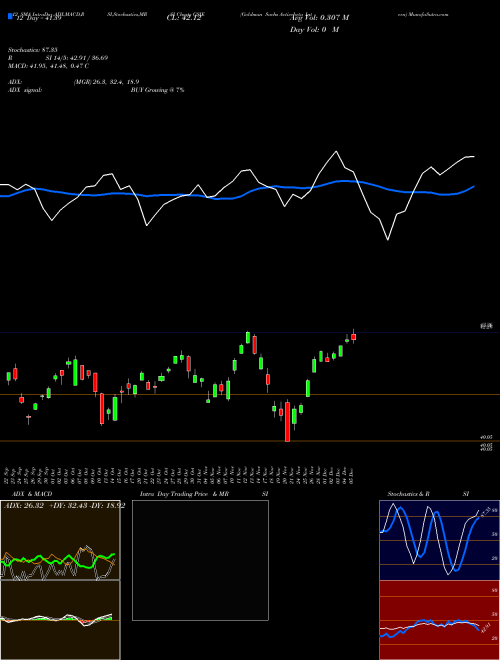Click the ADX indicator mini chart
The height and width of the screenshot is (660, 500).
coord(60,540)
